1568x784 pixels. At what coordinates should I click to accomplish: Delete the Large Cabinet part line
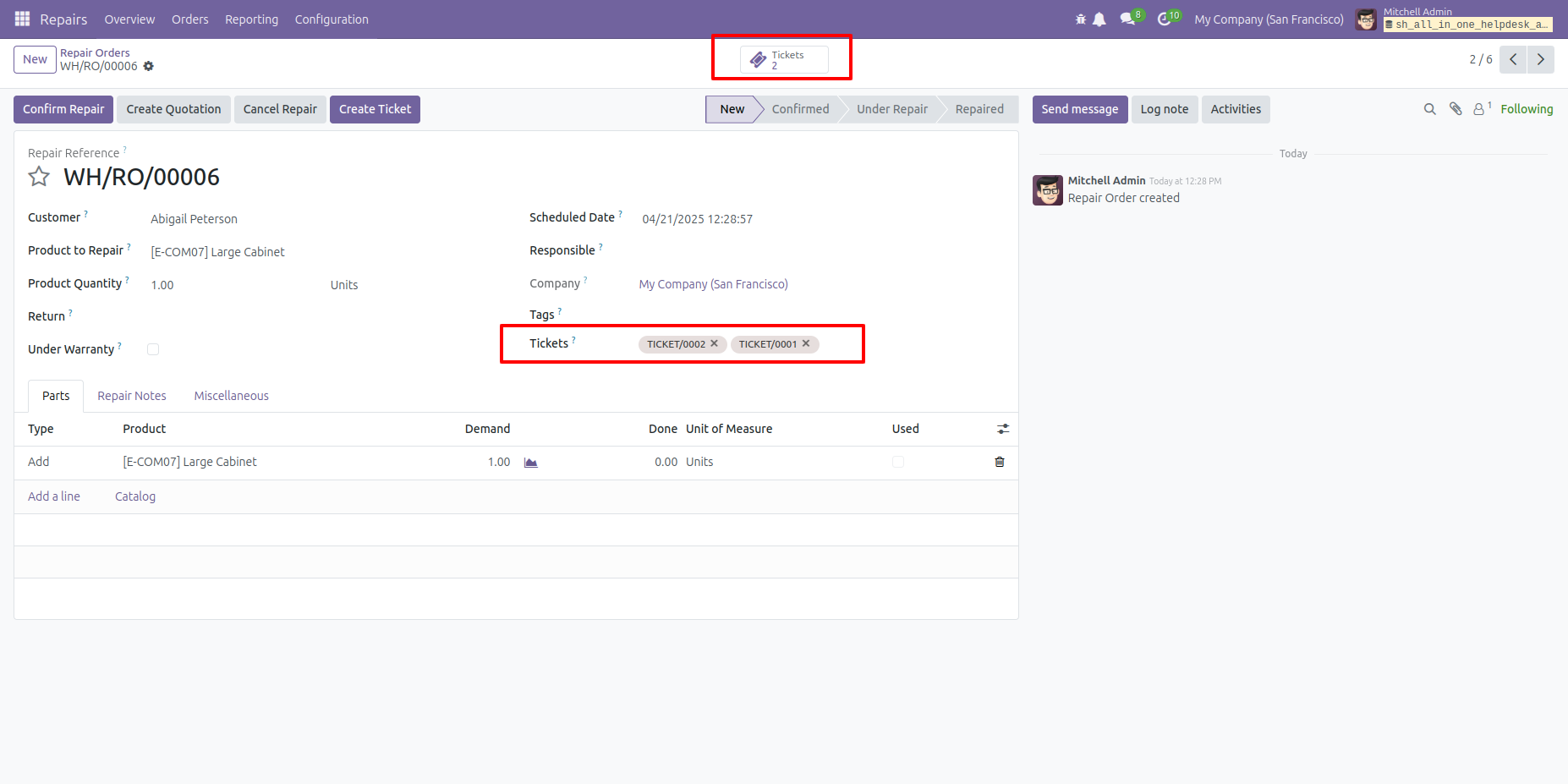(x=1000, y=462)
